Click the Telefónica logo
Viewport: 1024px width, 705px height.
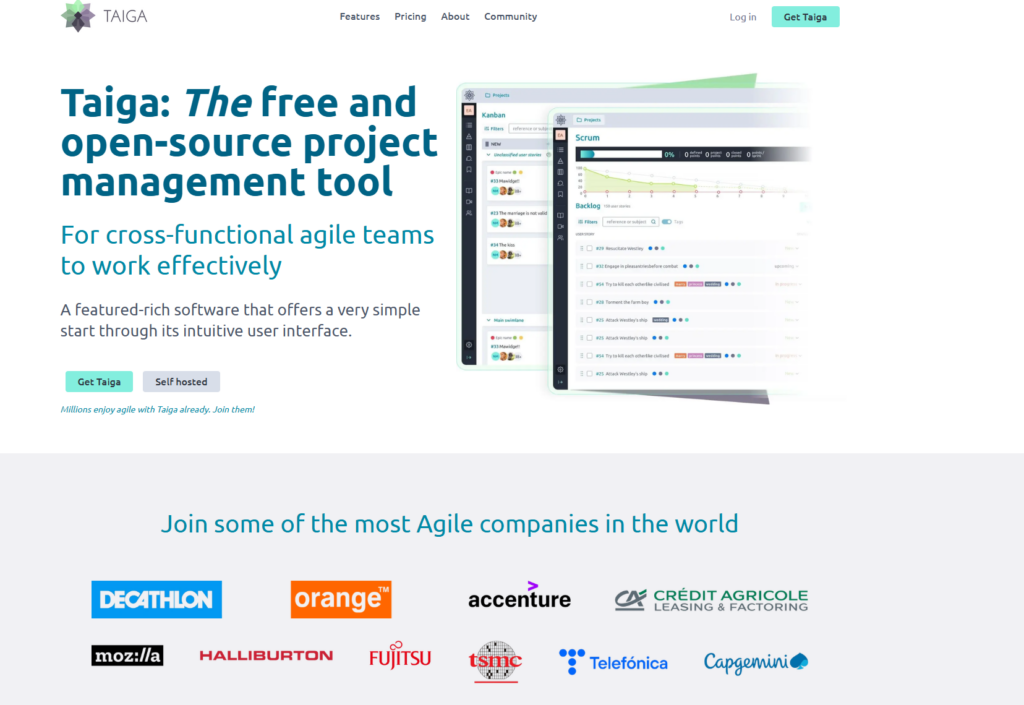coord(613,661)
